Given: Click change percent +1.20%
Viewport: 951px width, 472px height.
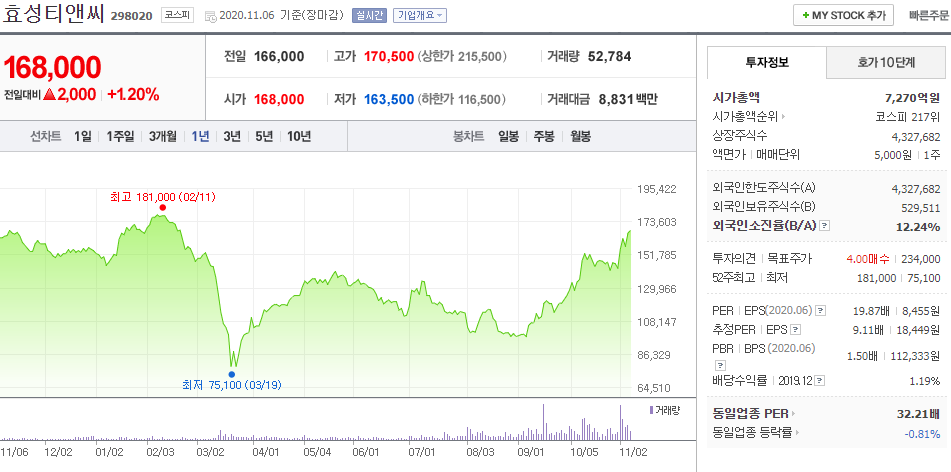Looking at the screenshot, I should point(133,94).
